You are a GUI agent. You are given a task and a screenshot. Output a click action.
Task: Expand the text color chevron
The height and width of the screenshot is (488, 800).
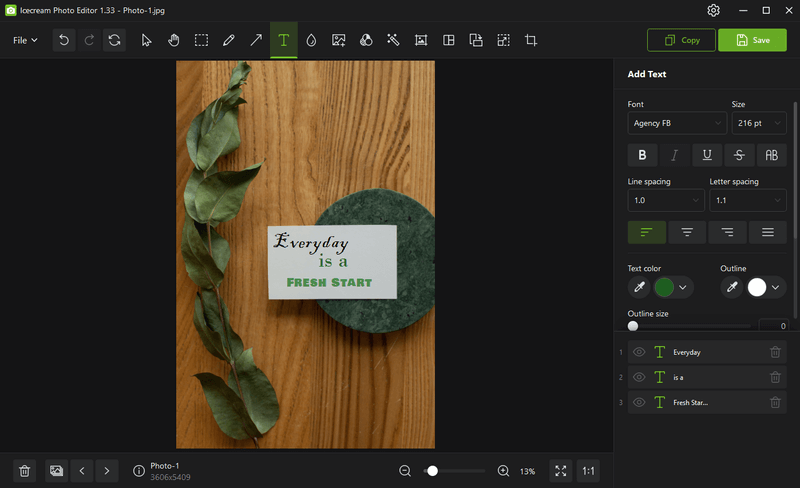[x=683, y=287]
